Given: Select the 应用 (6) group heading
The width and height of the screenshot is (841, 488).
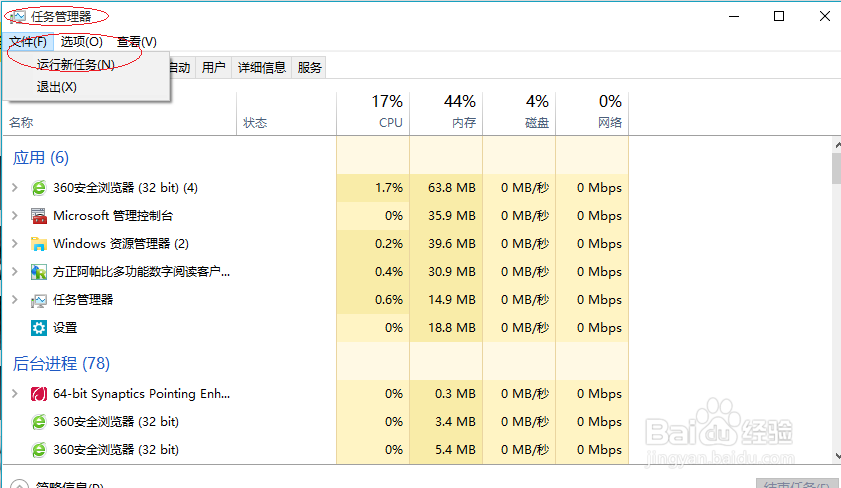Looking at the screenshot, I should point(41,158).
